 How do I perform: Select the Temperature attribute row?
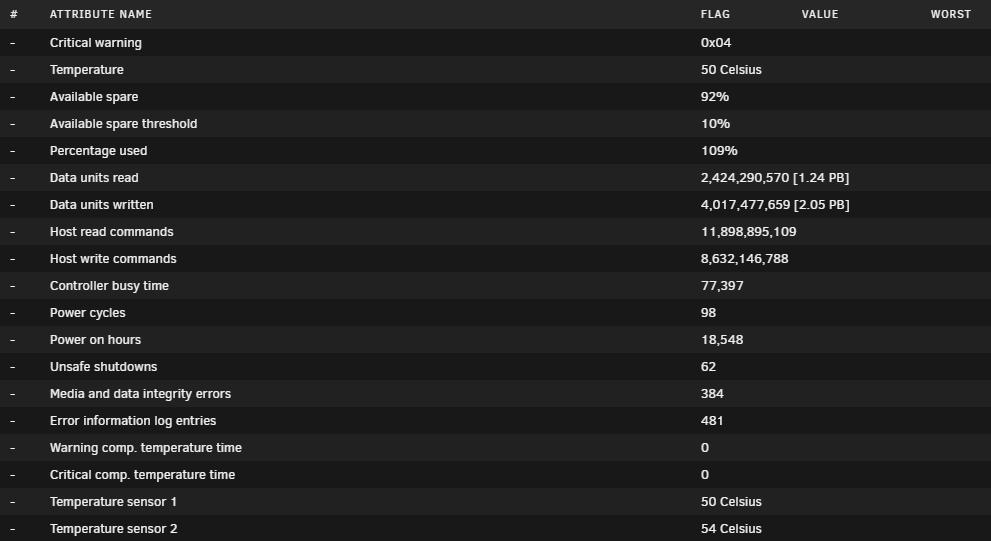click(x=496, y=70)
